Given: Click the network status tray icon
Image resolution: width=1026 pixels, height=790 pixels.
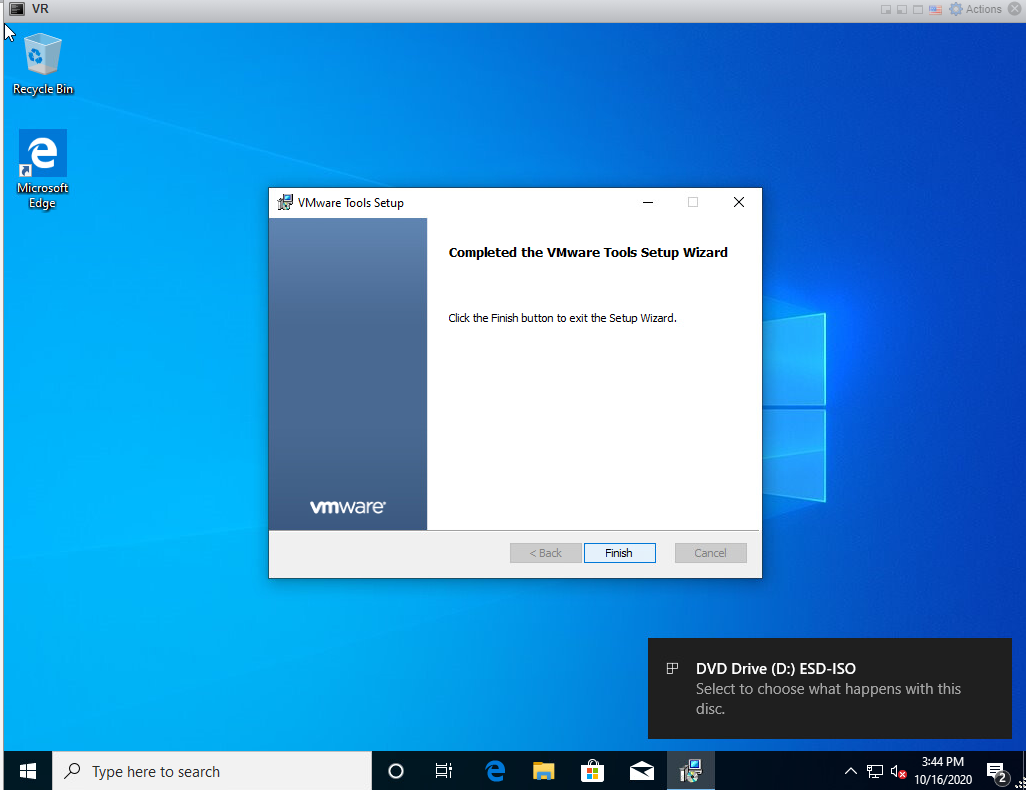Looking at the screenshot, I should click(875, 772).
